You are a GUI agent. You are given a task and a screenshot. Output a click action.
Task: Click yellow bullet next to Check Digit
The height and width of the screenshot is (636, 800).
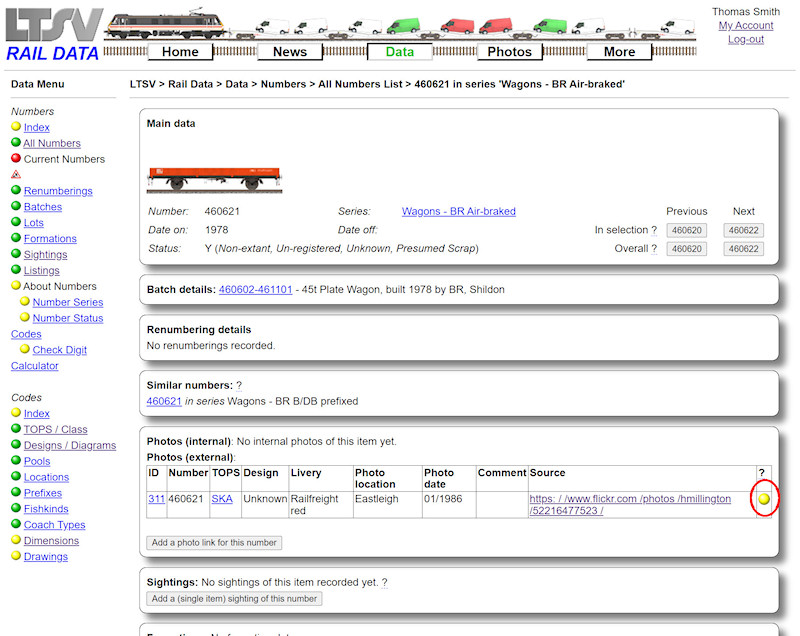pos(25,349)
